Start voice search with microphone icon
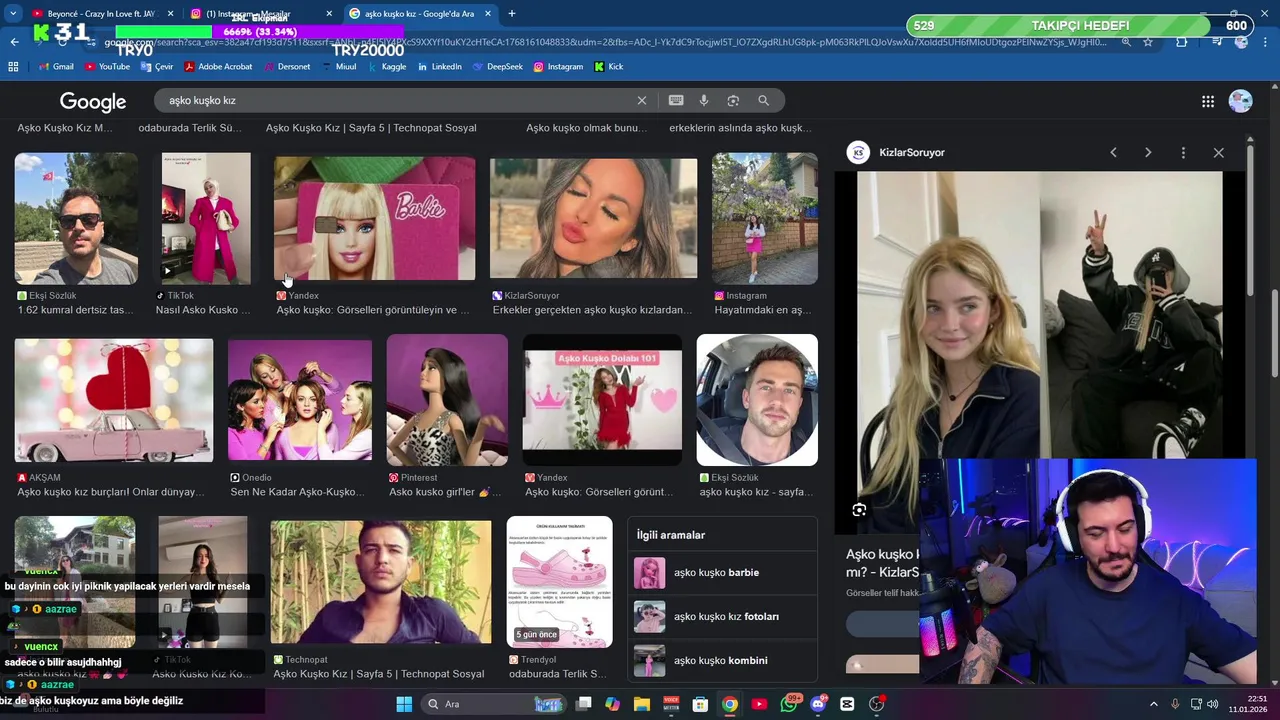 tap(704, 100)
